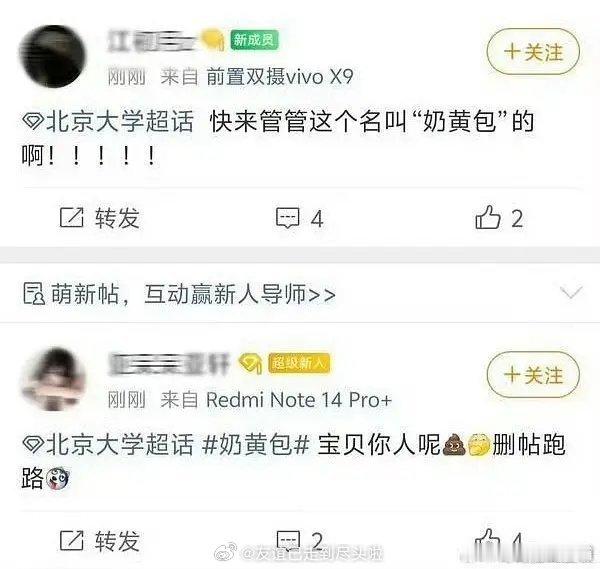Follow the first poster with +关注

533,52
